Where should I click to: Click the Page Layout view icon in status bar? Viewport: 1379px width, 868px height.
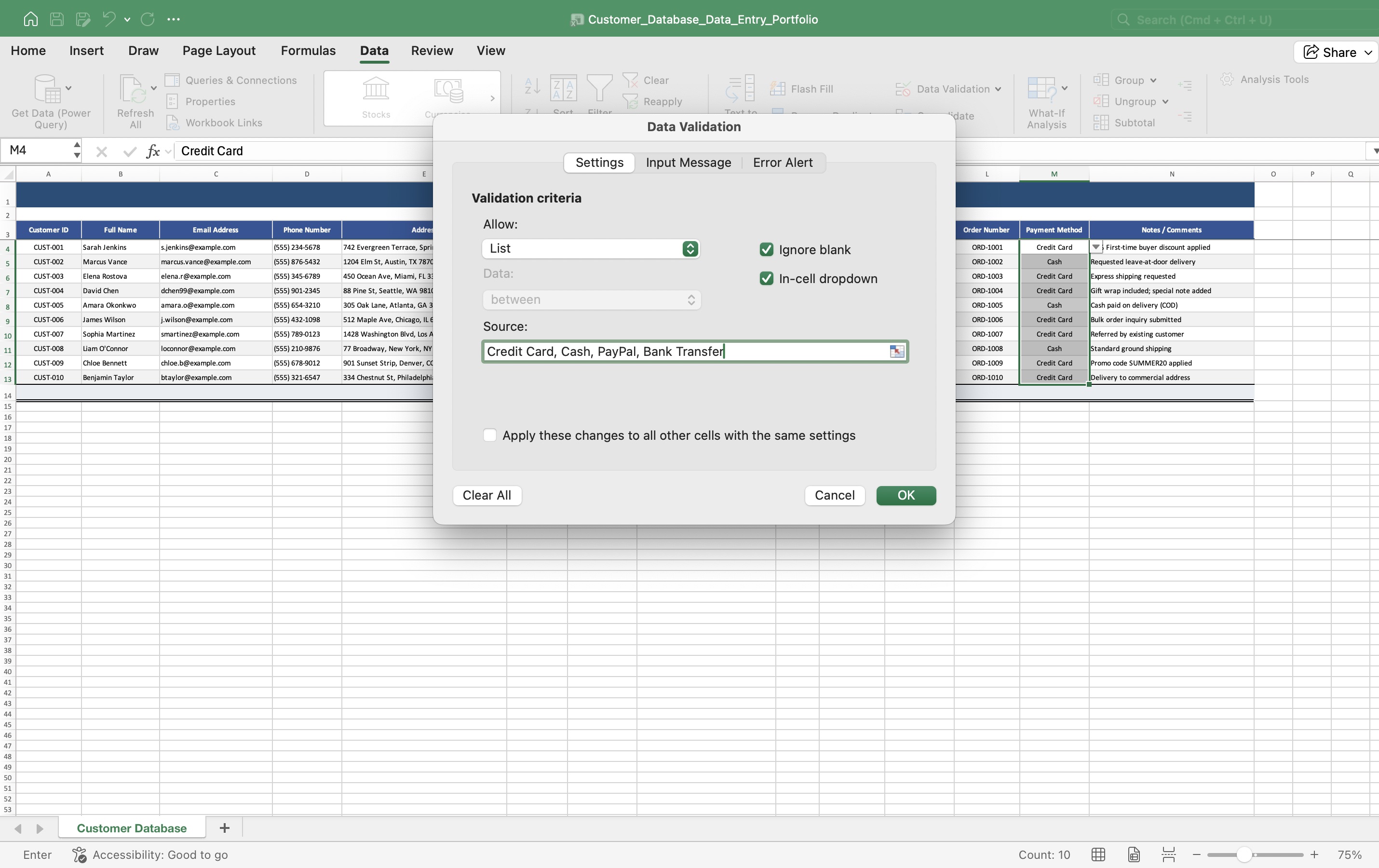[1134, 854]
